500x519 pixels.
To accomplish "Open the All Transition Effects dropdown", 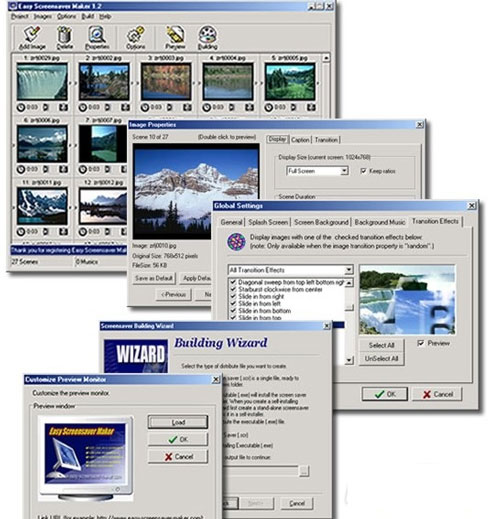I will tap(348, 269).
